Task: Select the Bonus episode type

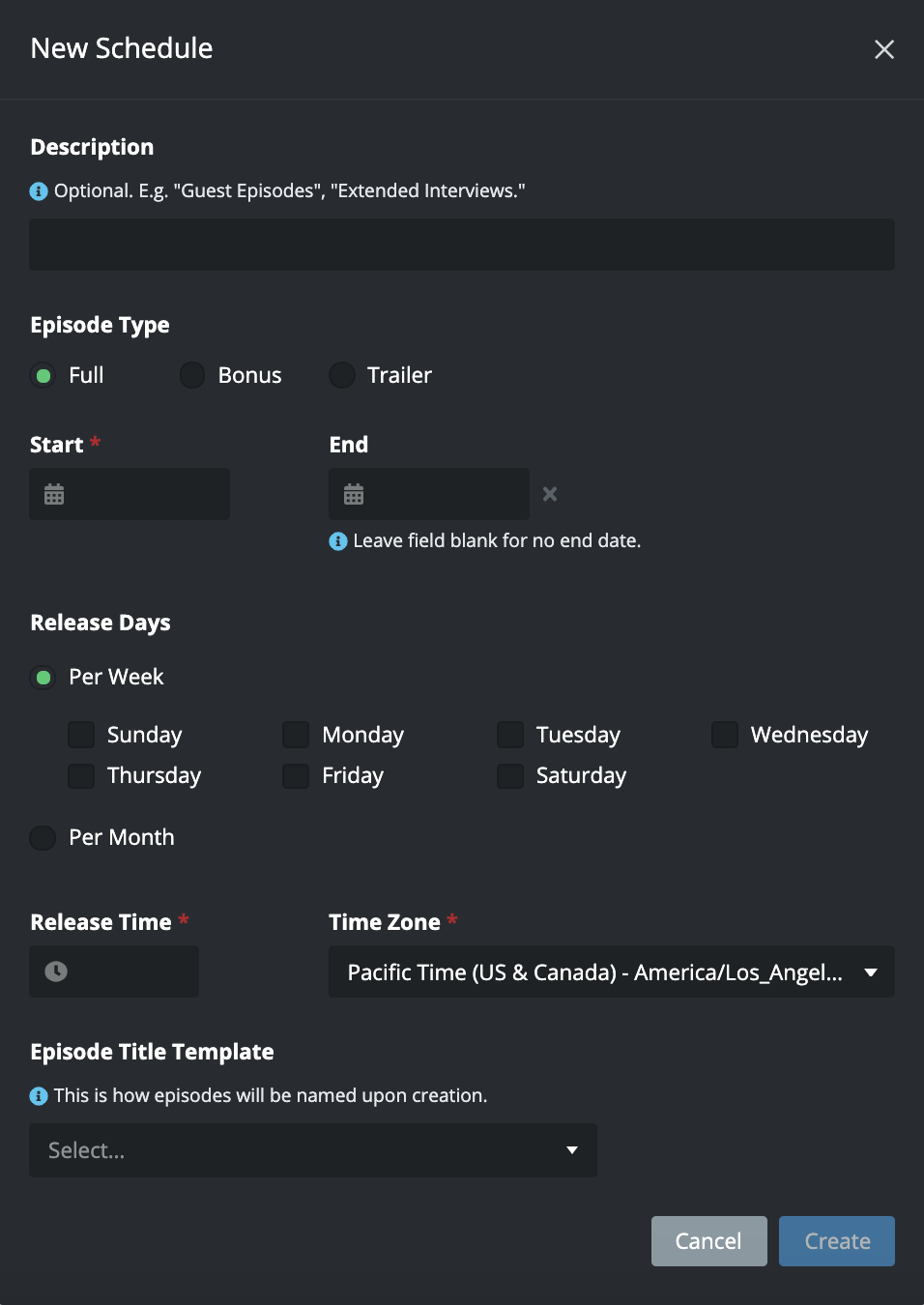Action: pyautogui.click(x=192, y=375)
